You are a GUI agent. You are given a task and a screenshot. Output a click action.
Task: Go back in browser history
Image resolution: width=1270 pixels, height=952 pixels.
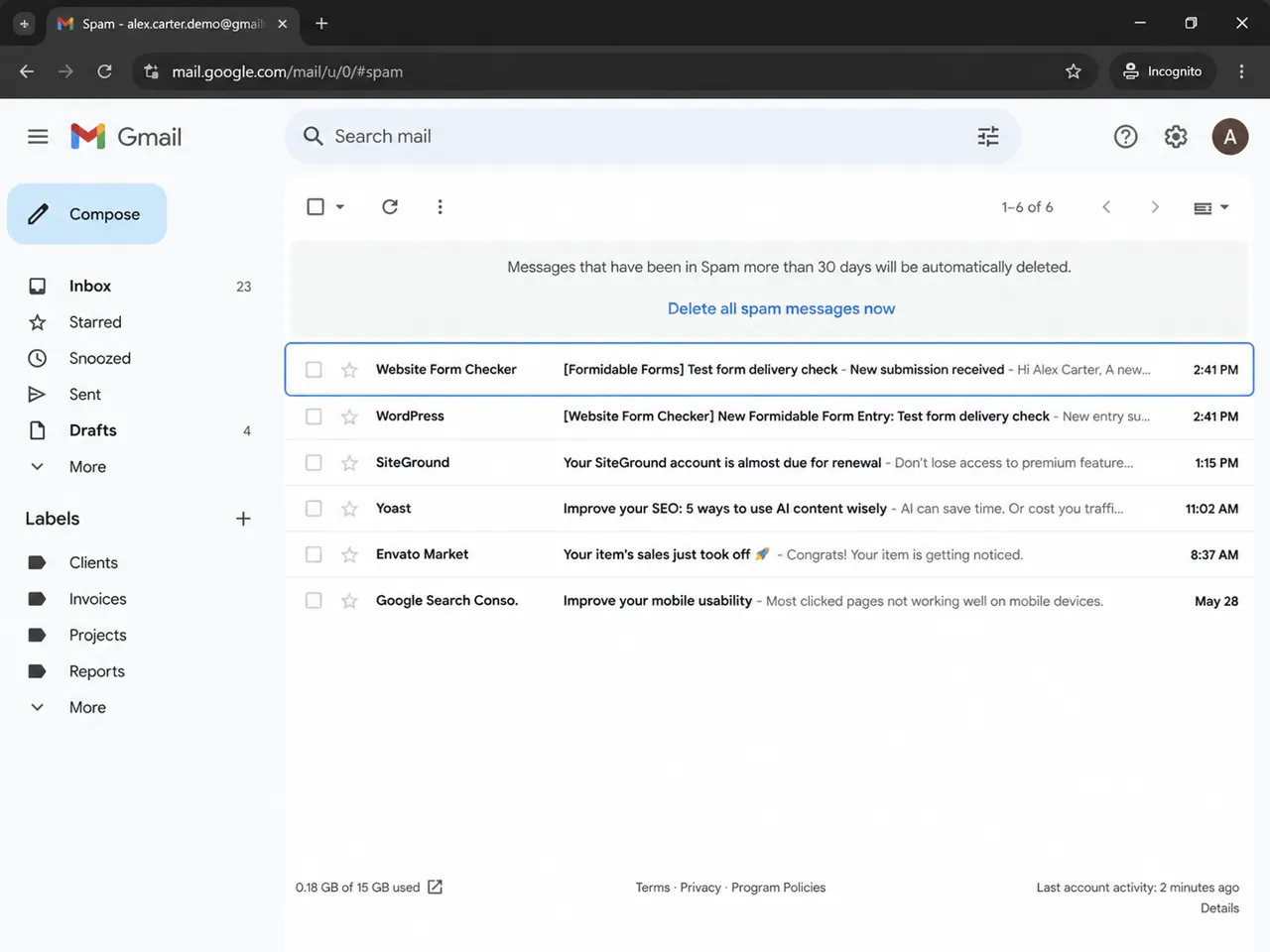point(27,71)
